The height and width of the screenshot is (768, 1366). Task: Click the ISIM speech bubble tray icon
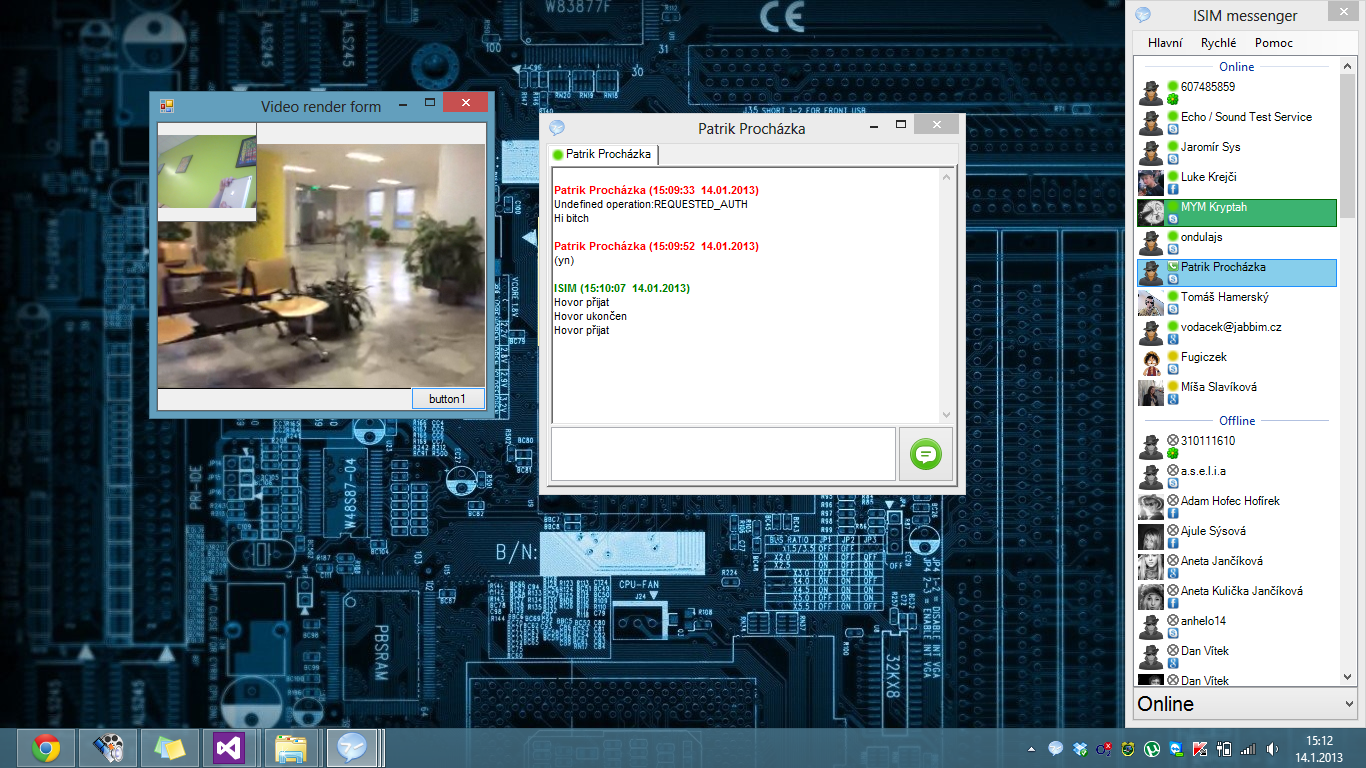[1056, 748]
